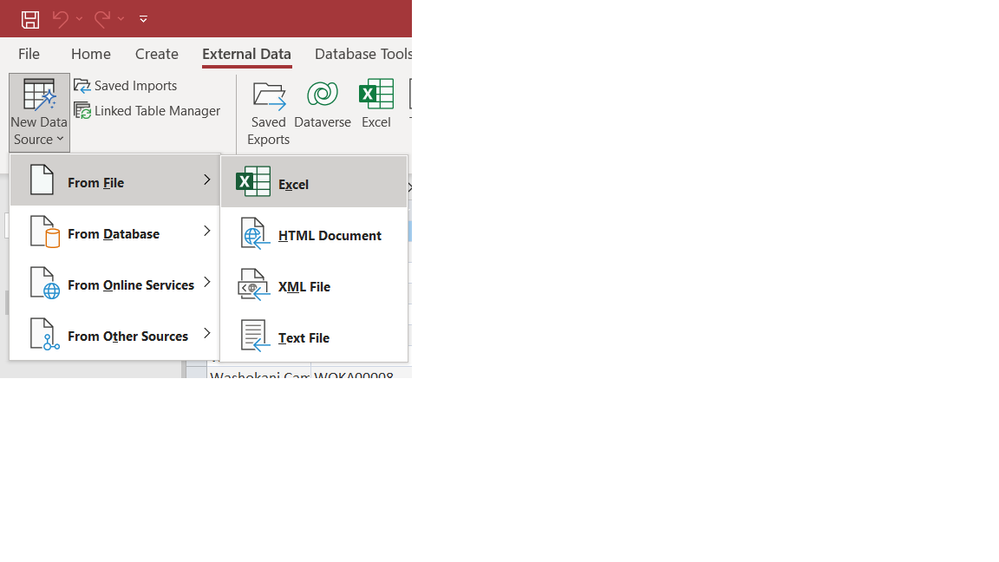The height and width of the screenshot is (562, 999).
Task: Expand the From File submenu chevron
Action: [207, 180]
